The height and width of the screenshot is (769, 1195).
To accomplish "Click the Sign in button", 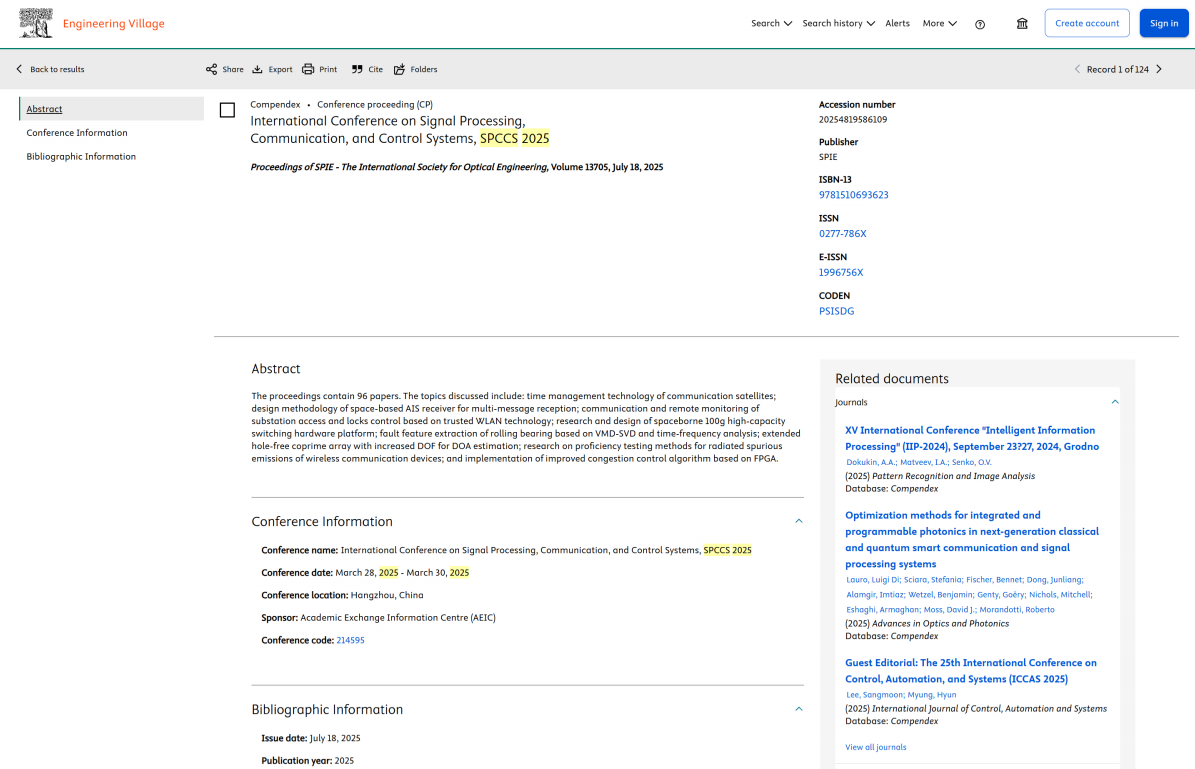I will 1164,23.
